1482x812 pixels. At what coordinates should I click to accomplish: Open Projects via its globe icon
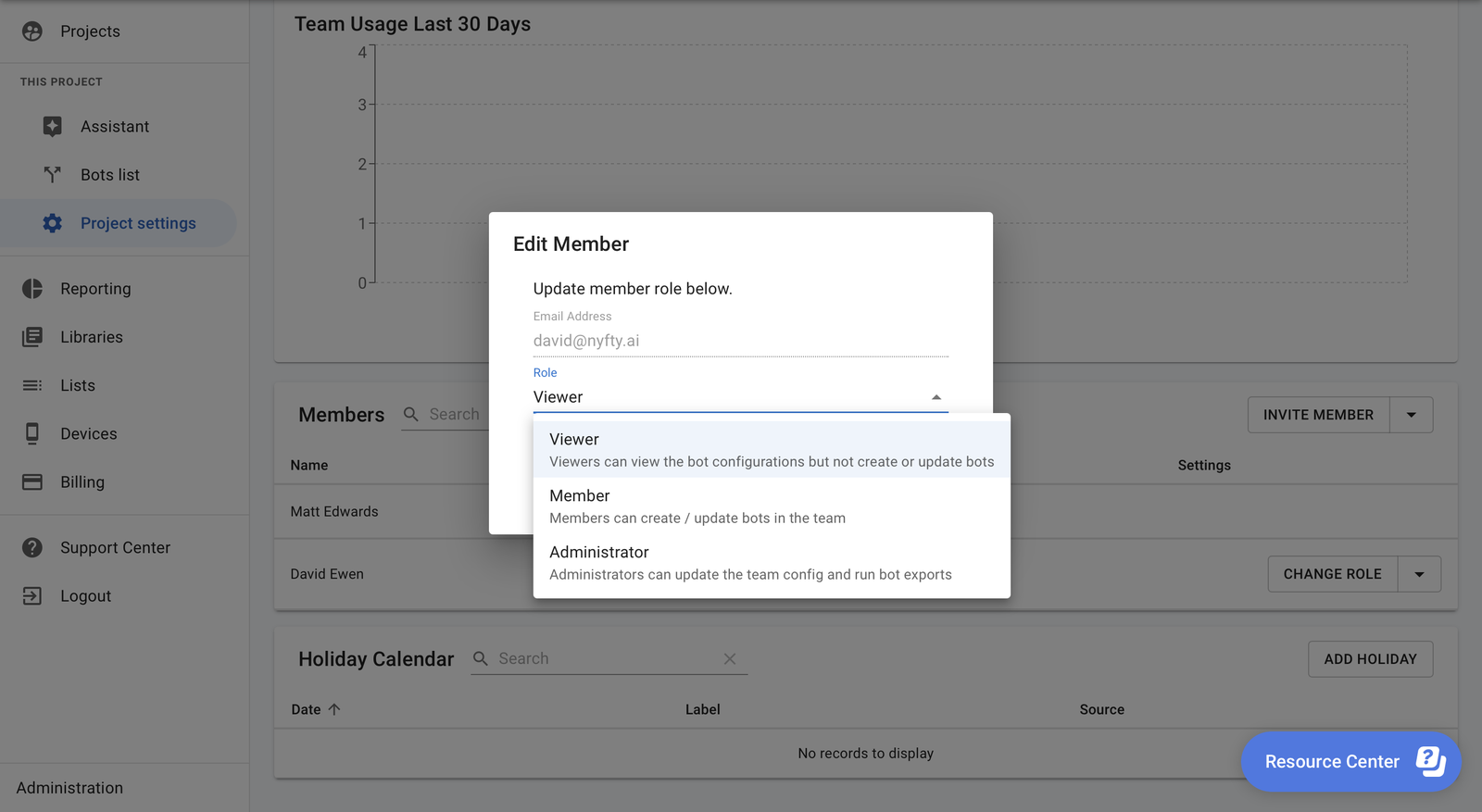[x=32, y=31]
